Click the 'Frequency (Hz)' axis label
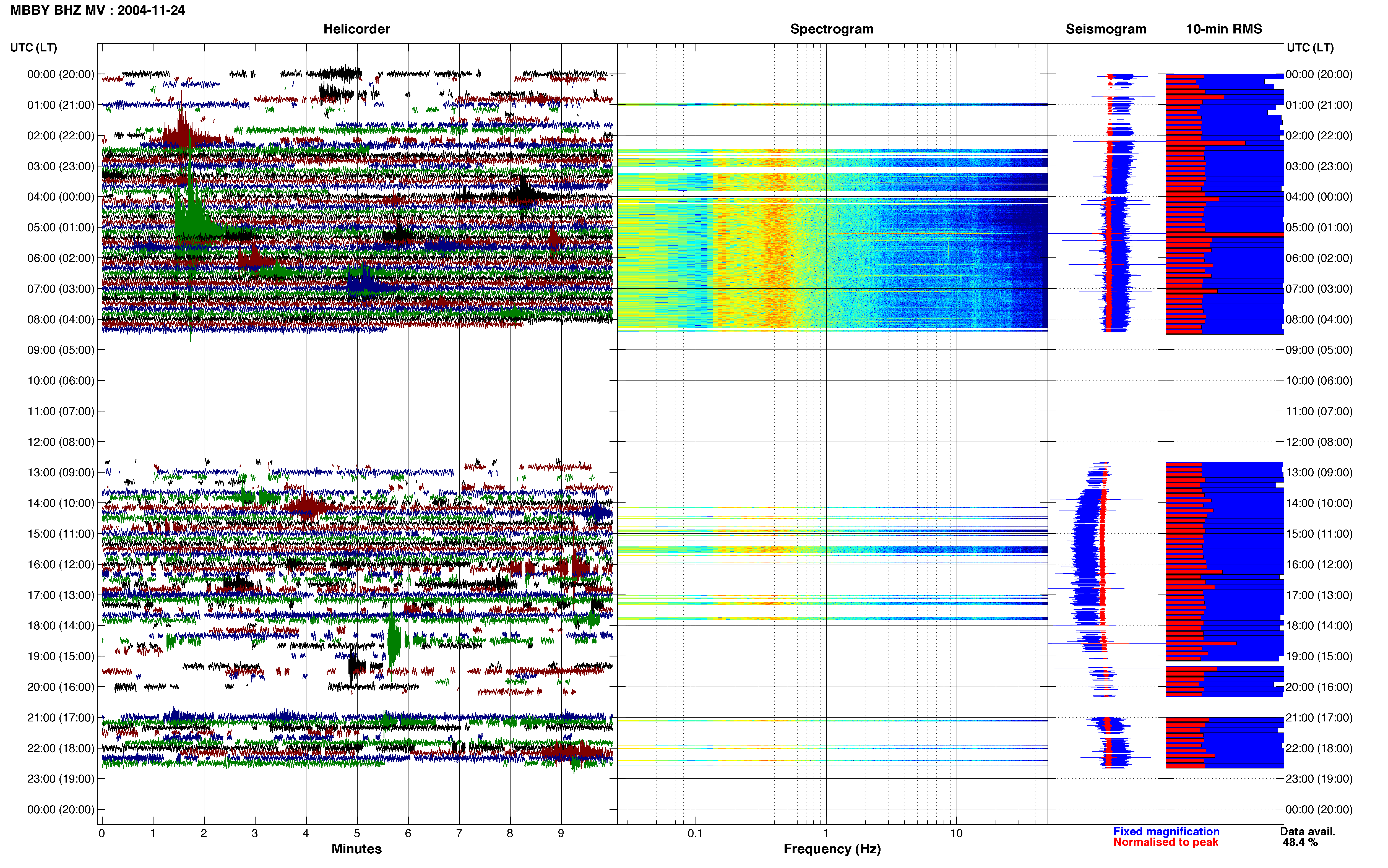 (832, 848)
